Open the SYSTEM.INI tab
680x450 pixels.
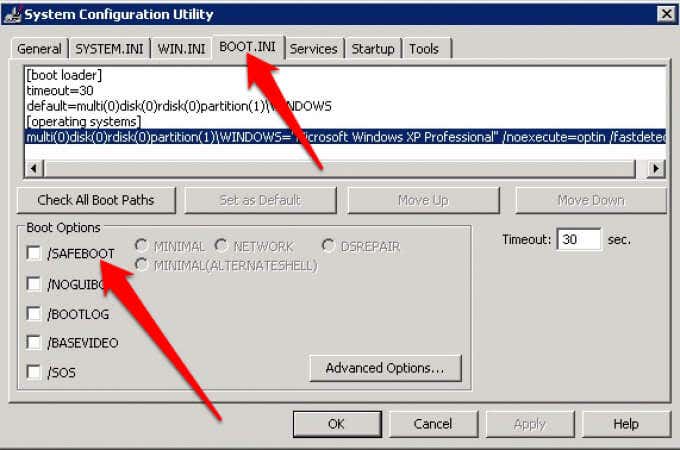coord(109,49)
